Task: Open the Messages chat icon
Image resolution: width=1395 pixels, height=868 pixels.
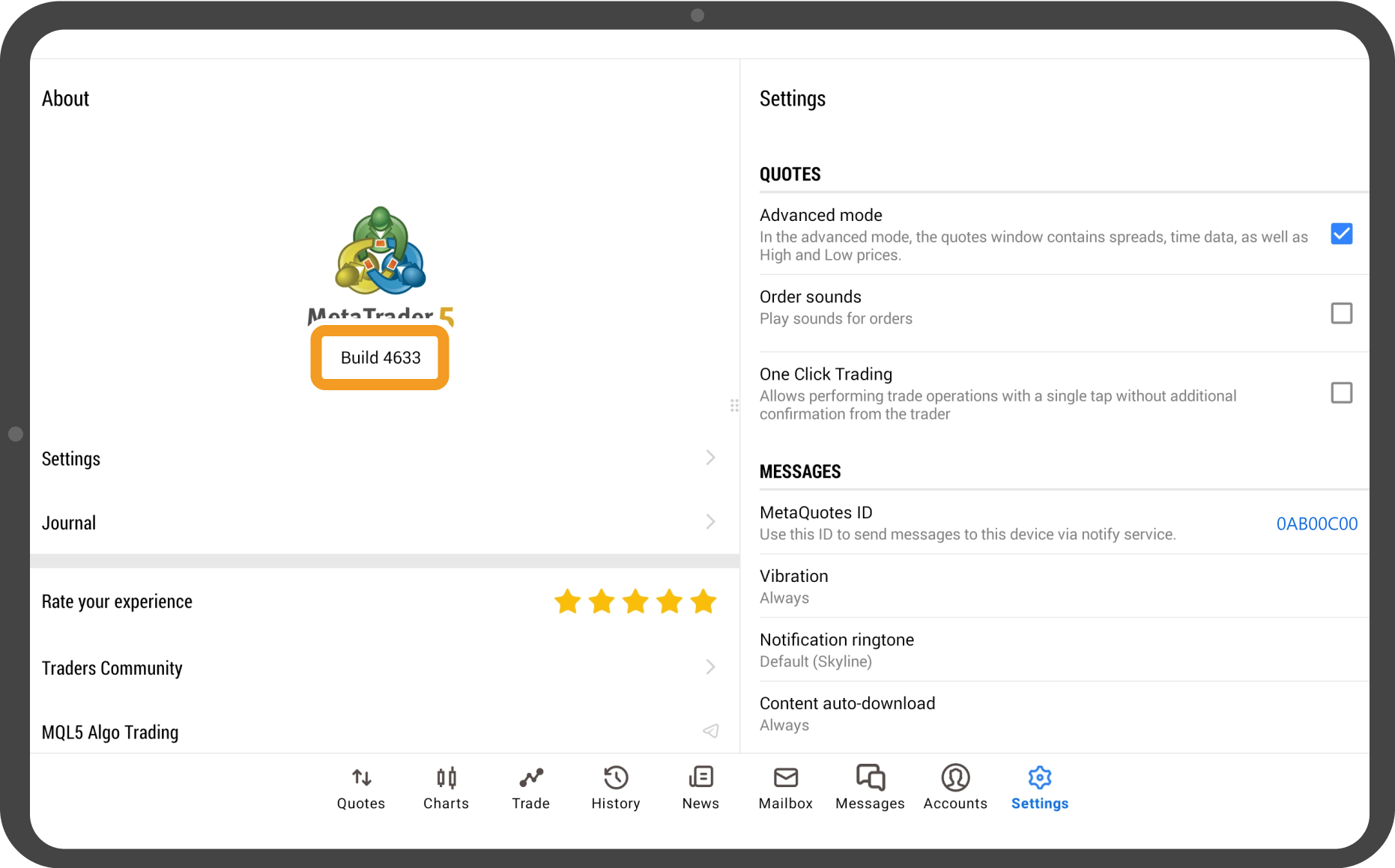Action: [x=871, y=777]
